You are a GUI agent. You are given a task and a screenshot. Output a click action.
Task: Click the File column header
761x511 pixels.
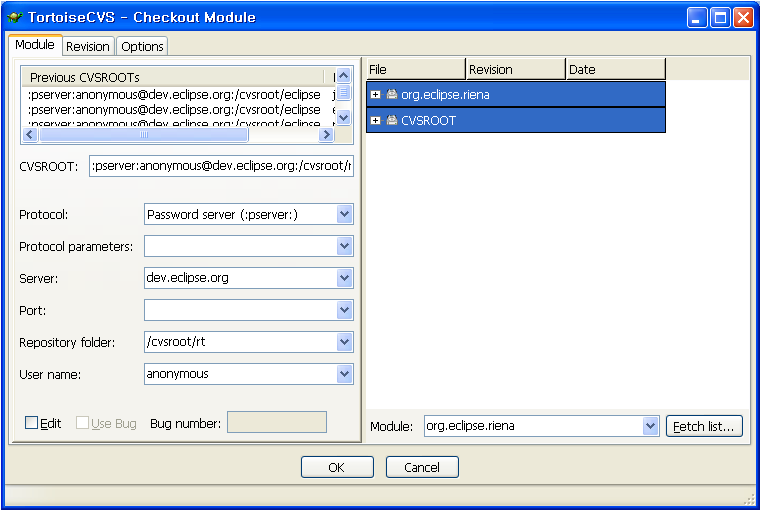416,69
